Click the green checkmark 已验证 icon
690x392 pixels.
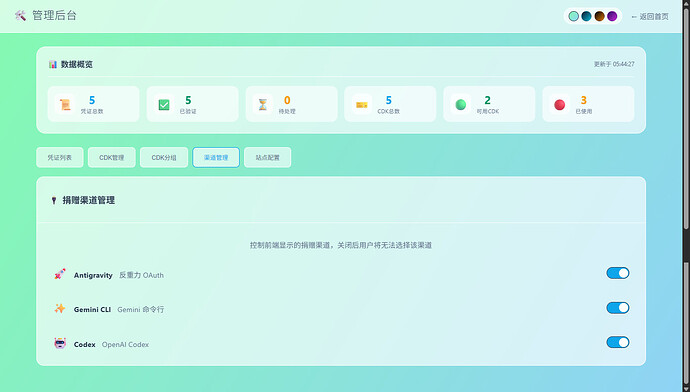coord(164,104)
